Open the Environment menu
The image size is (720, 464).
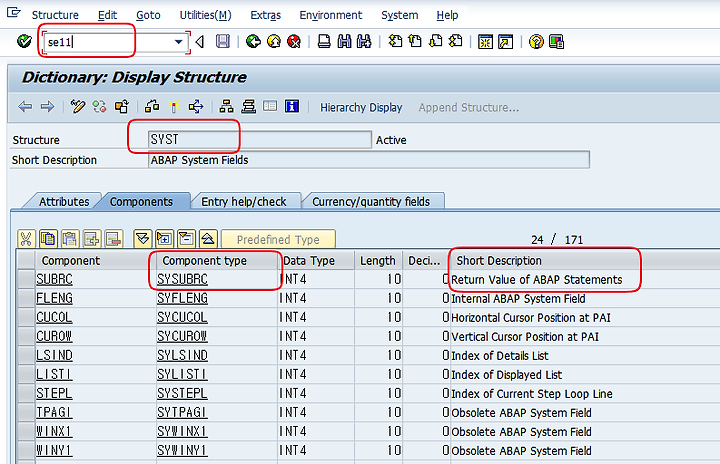coord(331,15)
